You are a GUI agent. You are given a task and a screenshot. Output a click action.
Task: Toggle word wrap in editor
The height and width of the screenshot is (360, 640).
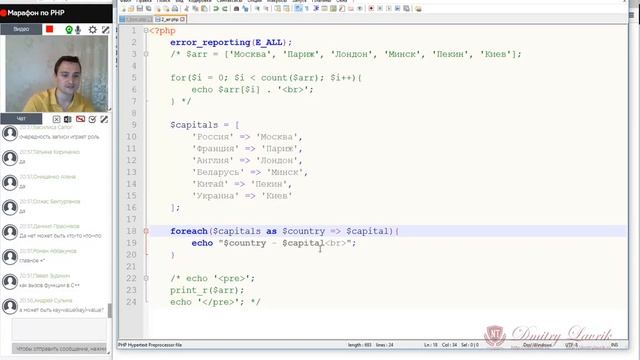[x=298, y=8]
